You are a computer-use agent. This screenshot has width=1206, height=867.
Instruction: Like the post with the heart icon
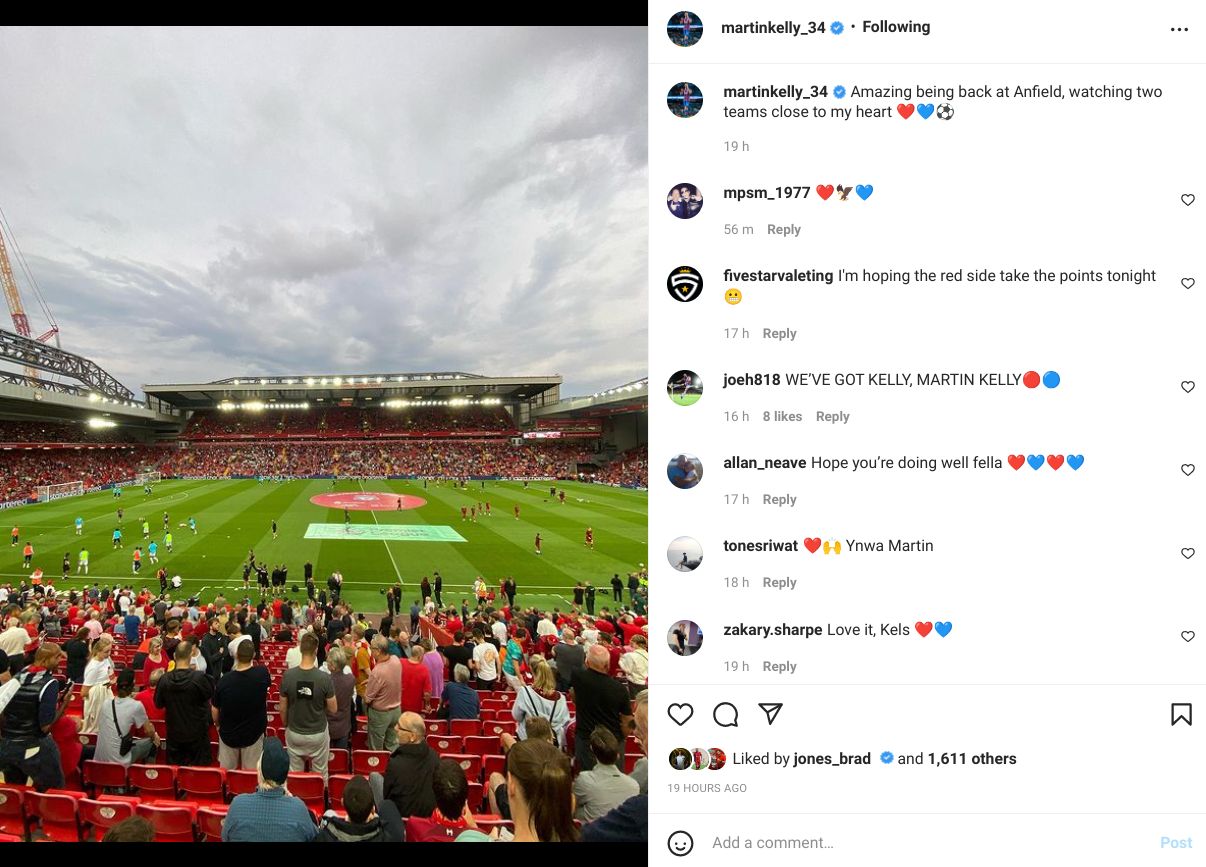coord(680,714)
